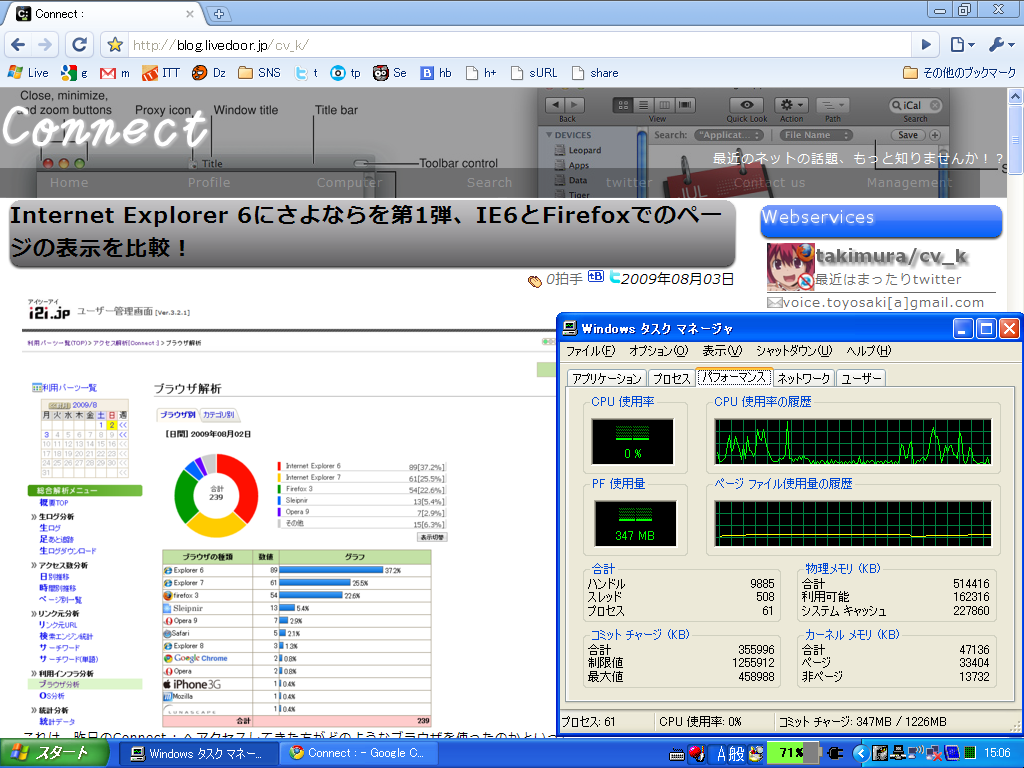Click the Search link in blog navigation

tap(490, 183)
